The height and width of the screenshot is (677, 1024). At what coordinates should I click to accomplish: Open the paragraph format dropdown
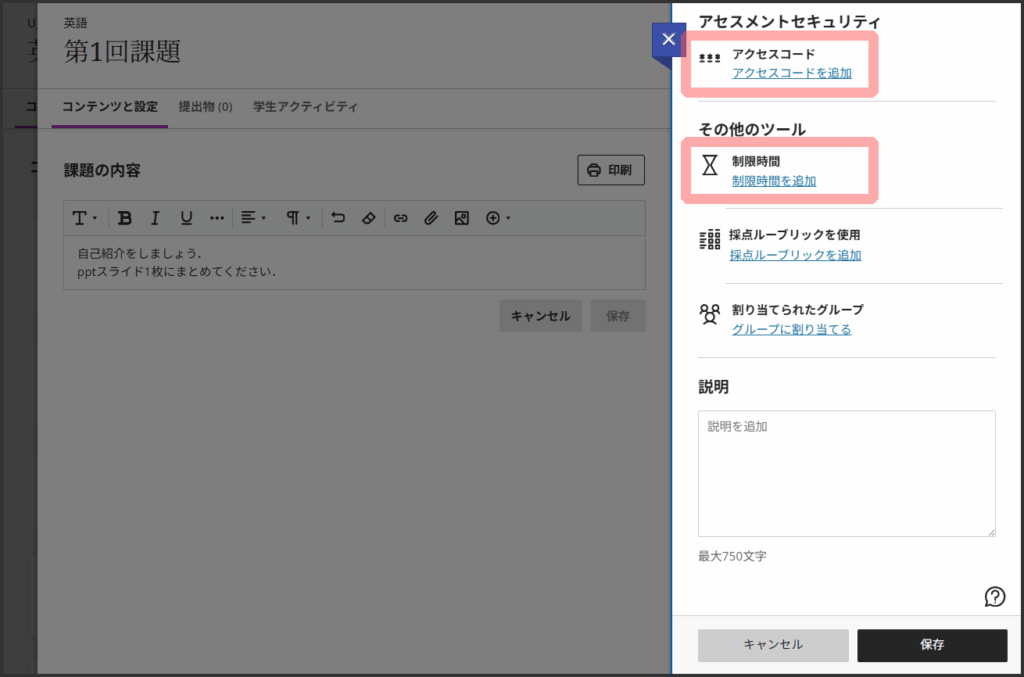[x=298, y=218]
